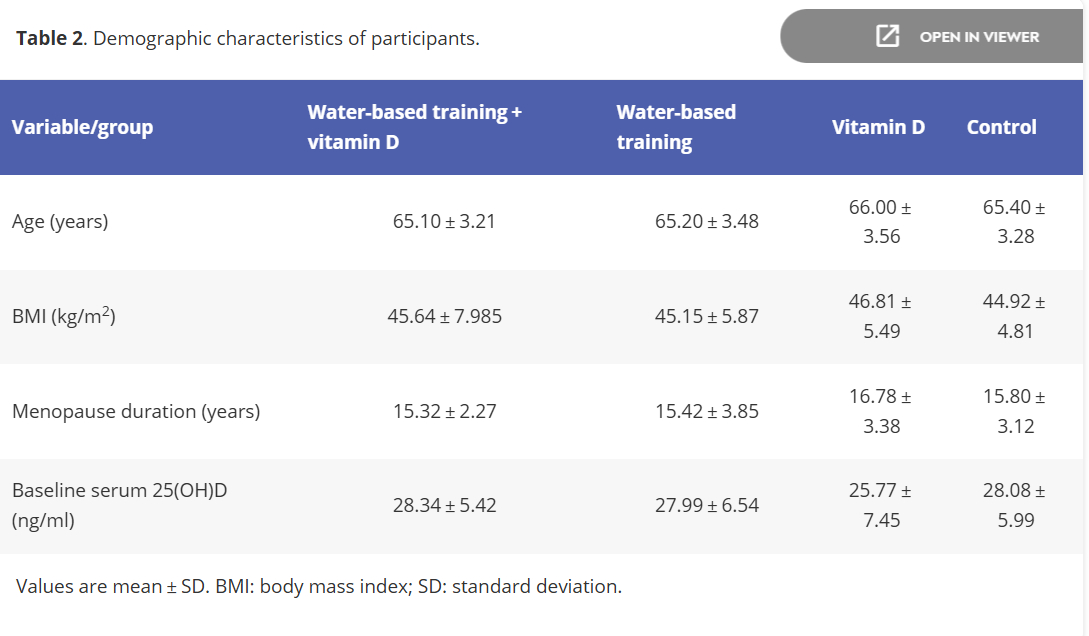
Task: Click the "Vitamin D" column header
Action: tap(878, 128)
